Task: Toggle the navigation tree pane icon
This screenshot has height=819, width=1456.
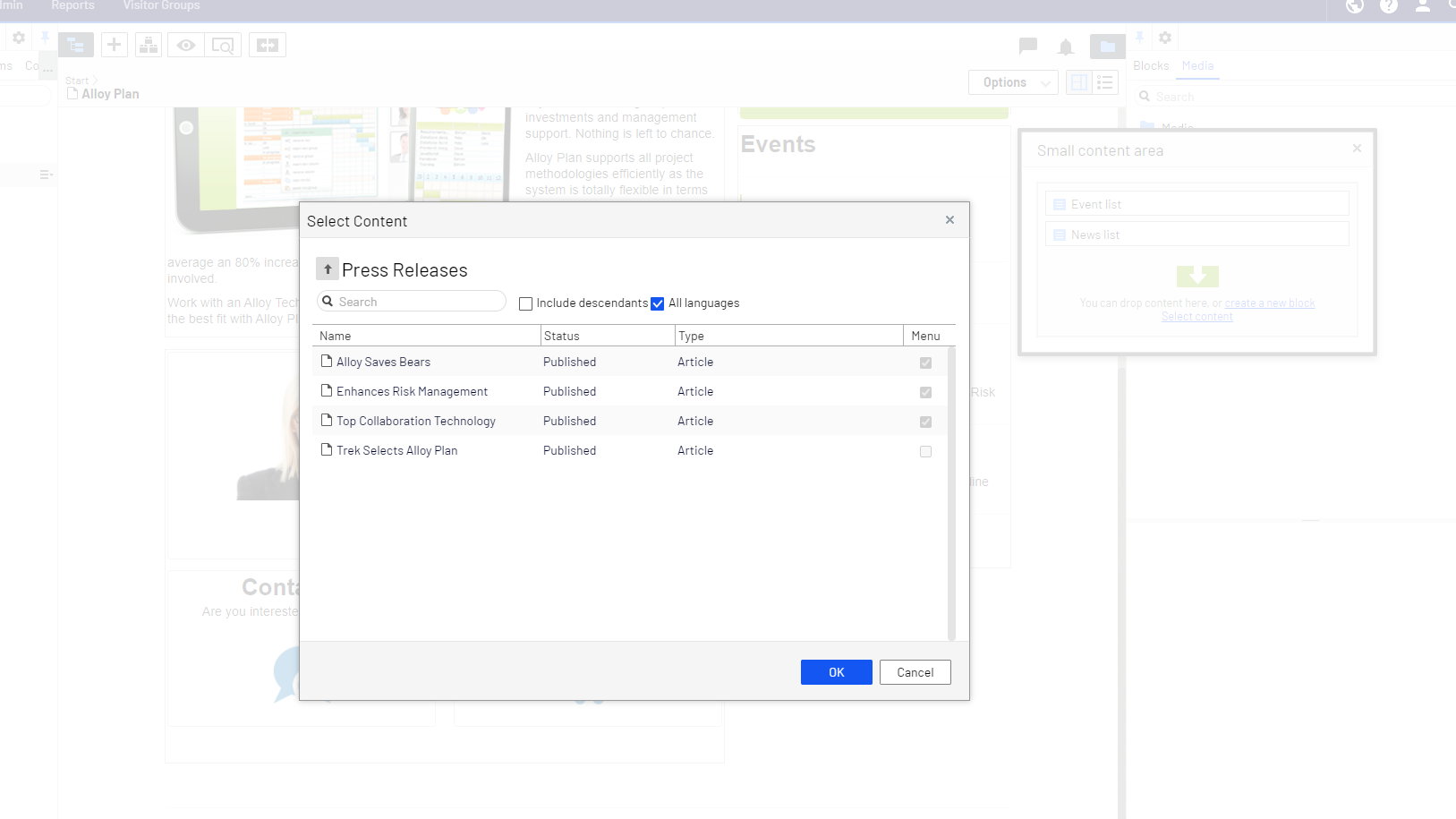Action: (76, 45)
